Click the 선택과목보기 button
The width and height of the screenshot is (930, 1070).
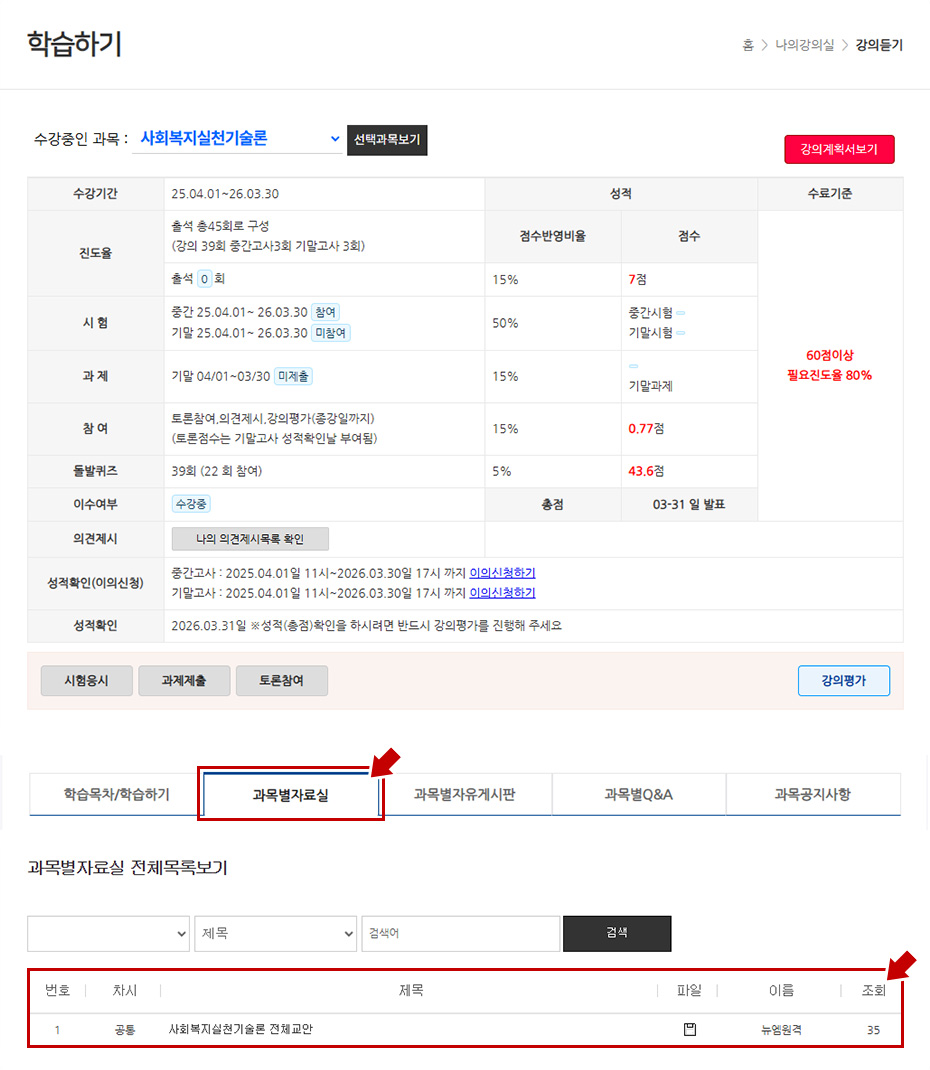point(387,140)
